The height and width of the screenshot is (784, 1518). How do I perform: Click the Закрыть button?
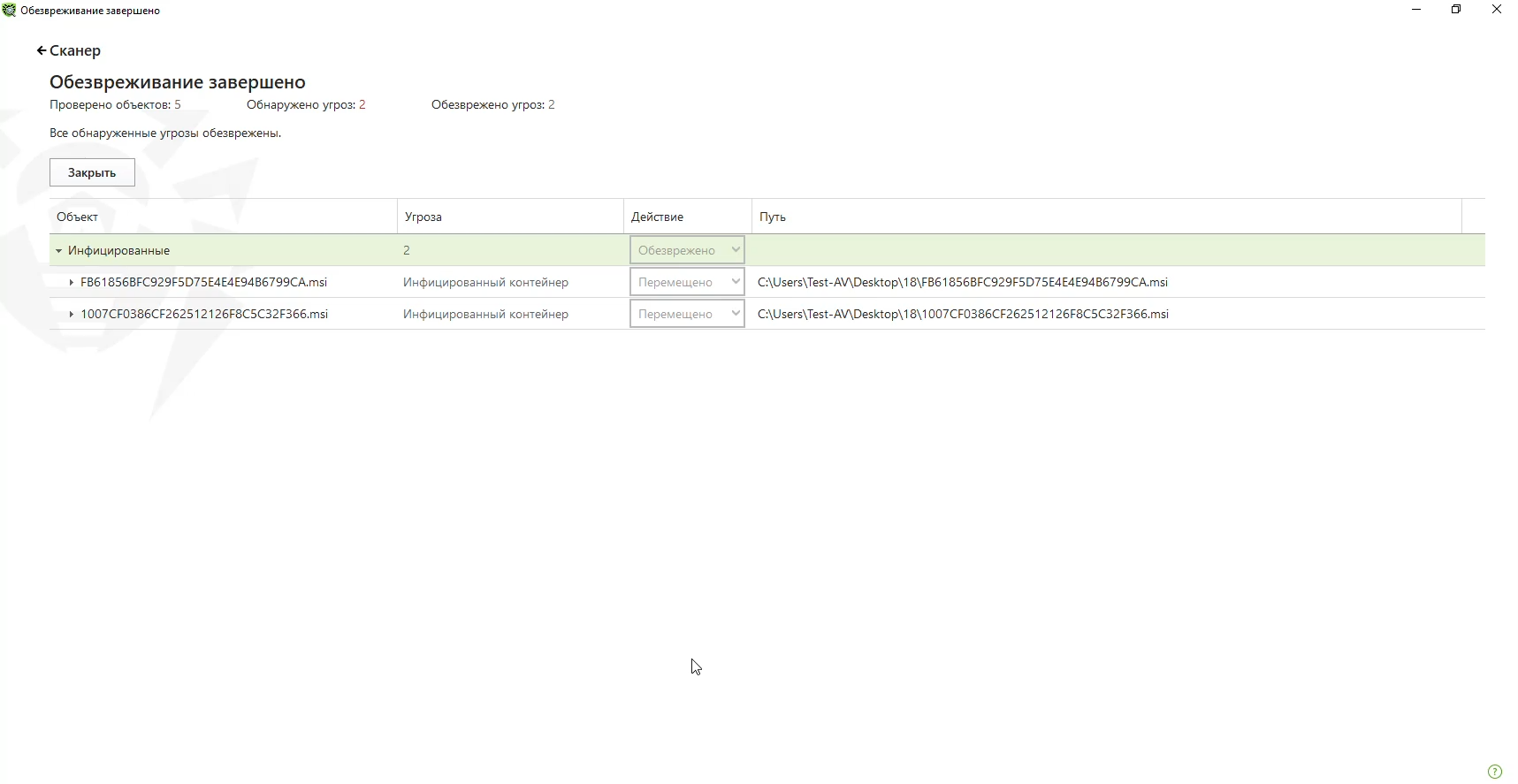92,172
